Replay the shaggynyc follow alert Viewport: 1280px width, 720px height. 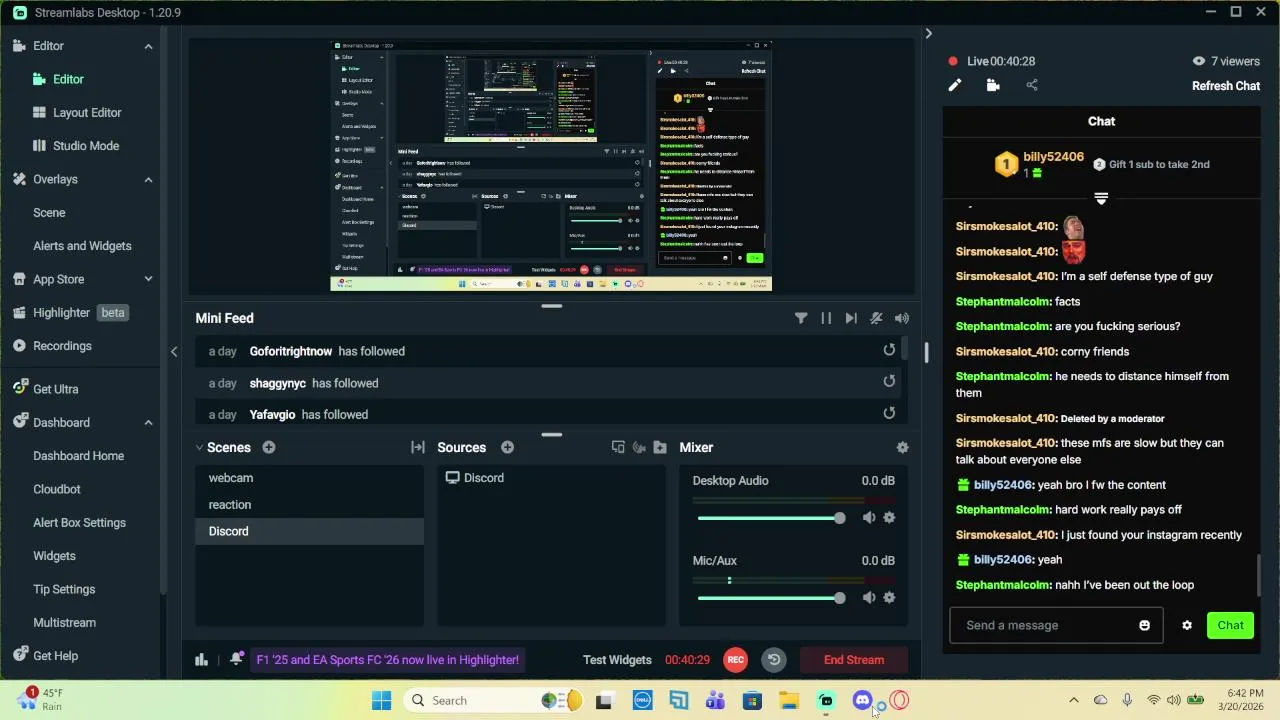(x=889, y=381)
